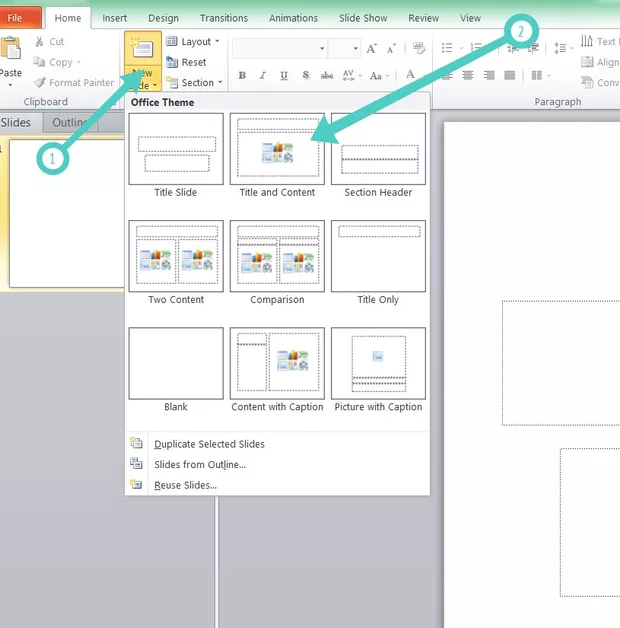
Task: Open the Layout dropdown
Action: [x=194, y=42]
